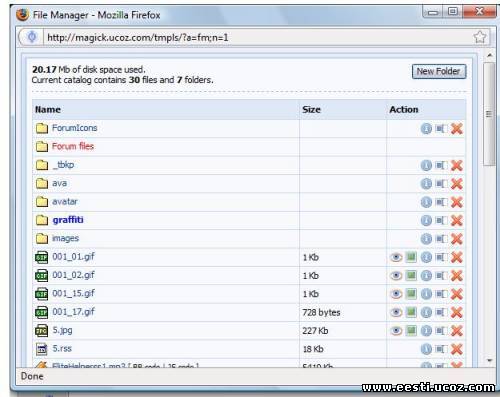
Task: Click the info icon for _tbkp folder
Action: coord(426,165)
